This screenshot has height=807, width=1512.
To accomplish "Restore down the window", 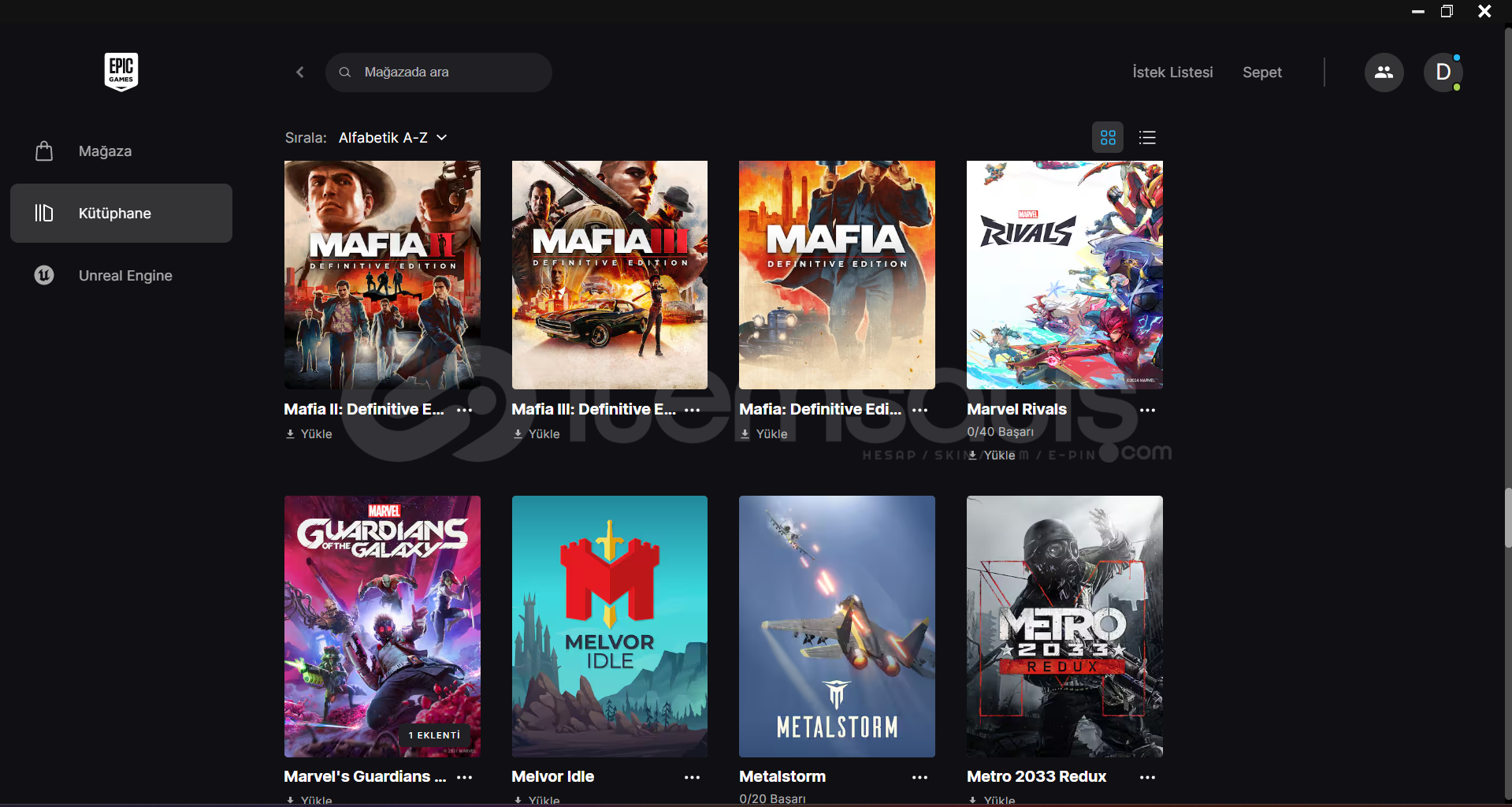I will [1447, 11].
